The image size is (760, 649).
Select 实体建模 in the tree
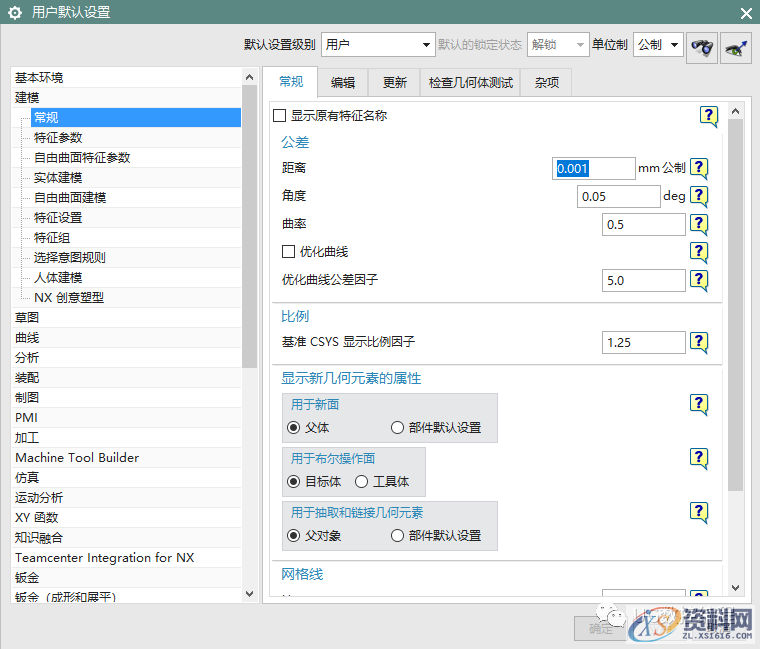click(x=136, y=177)
